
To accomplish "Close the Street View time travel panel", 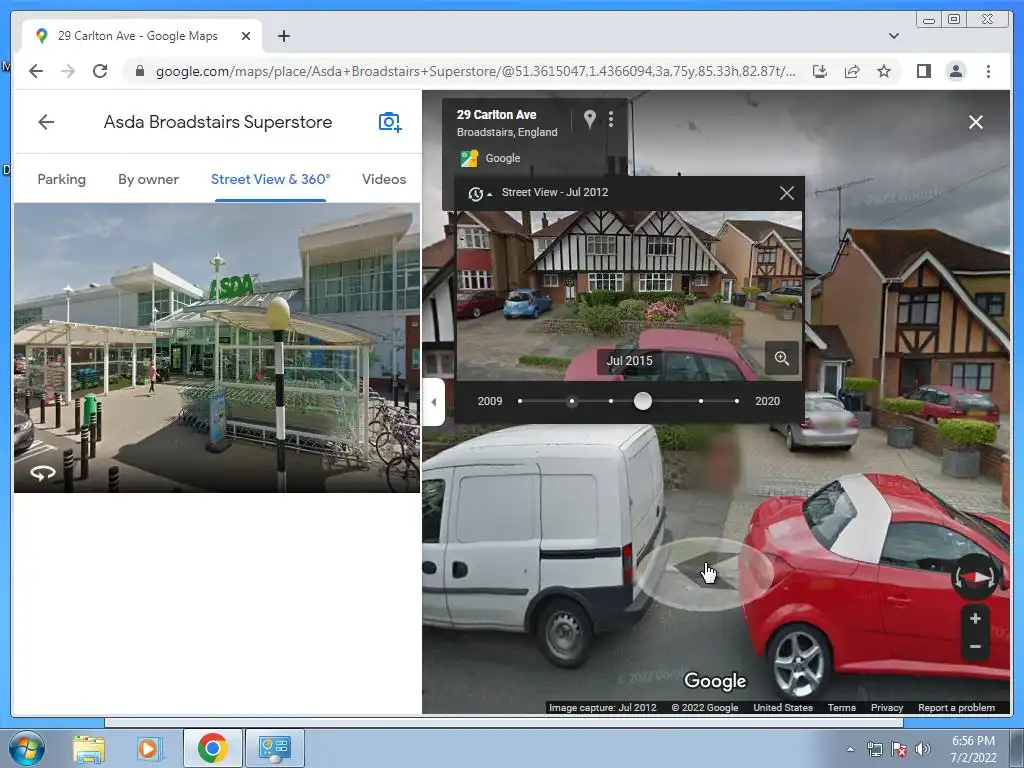I will pyautogui.click(x=787, y=193).
